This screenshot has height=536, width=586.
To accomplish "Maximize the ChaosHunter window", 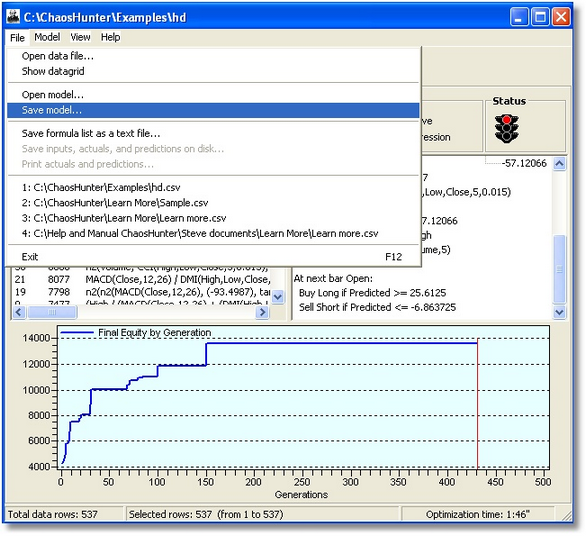I will pyautogui.click(x=540, y=17).
